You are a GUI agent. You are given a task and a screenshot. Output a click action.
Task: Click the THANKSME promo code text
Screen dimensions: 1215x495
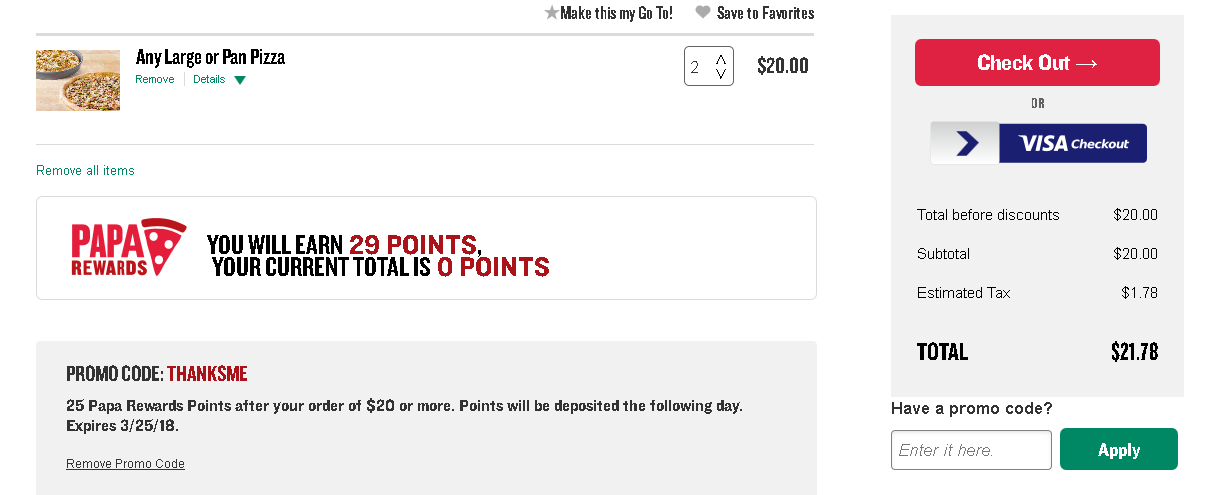207,374
